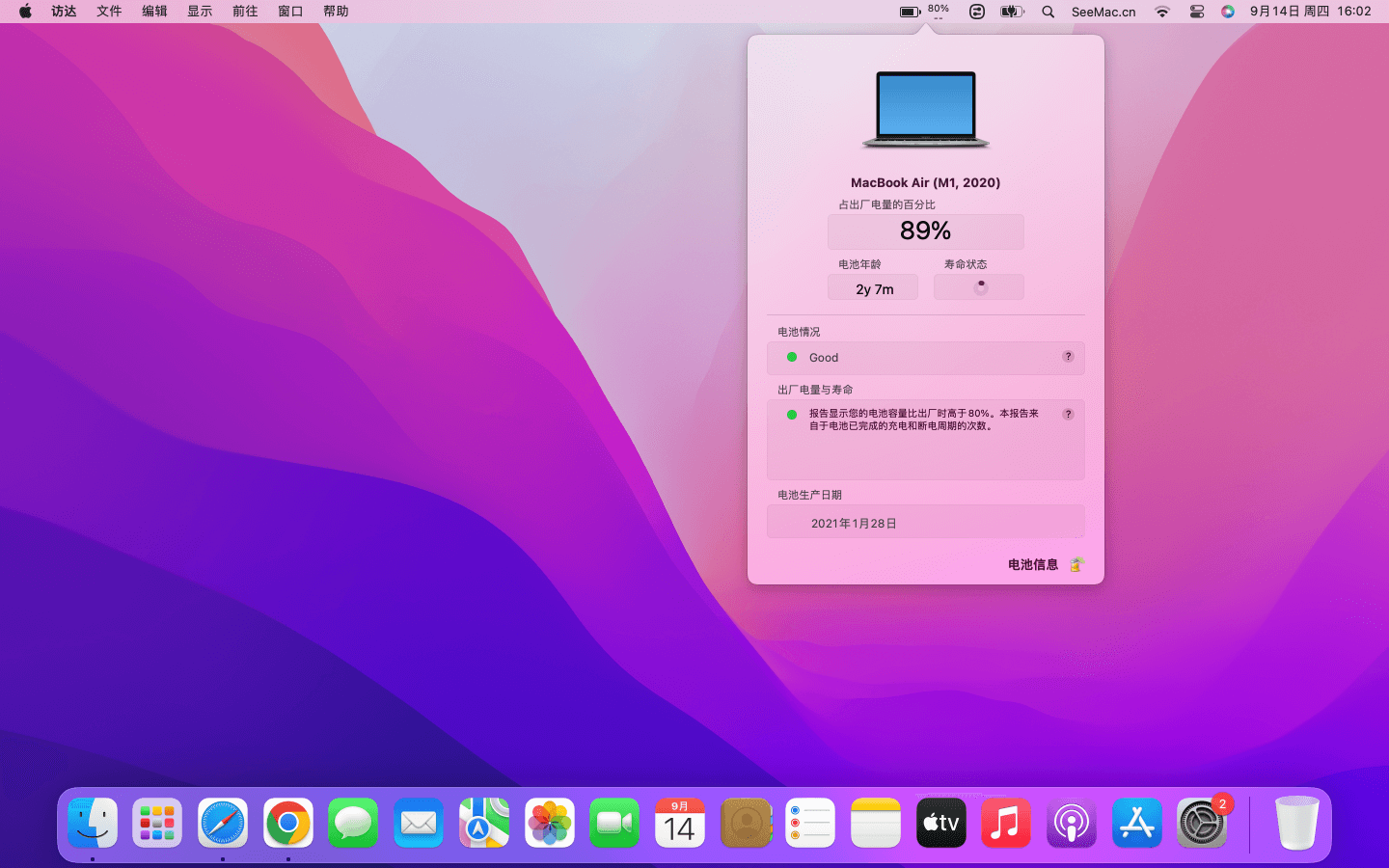This screenshot has height=868, width=1389.
Task: Click the 电池信息 button
Action: pos(1033,565)
